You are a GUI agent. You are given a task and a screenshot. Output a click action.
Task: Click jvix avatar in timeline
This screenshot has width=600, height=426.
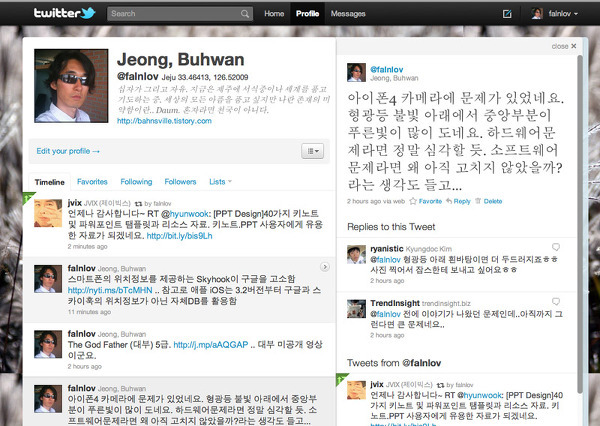coord(48,213)
